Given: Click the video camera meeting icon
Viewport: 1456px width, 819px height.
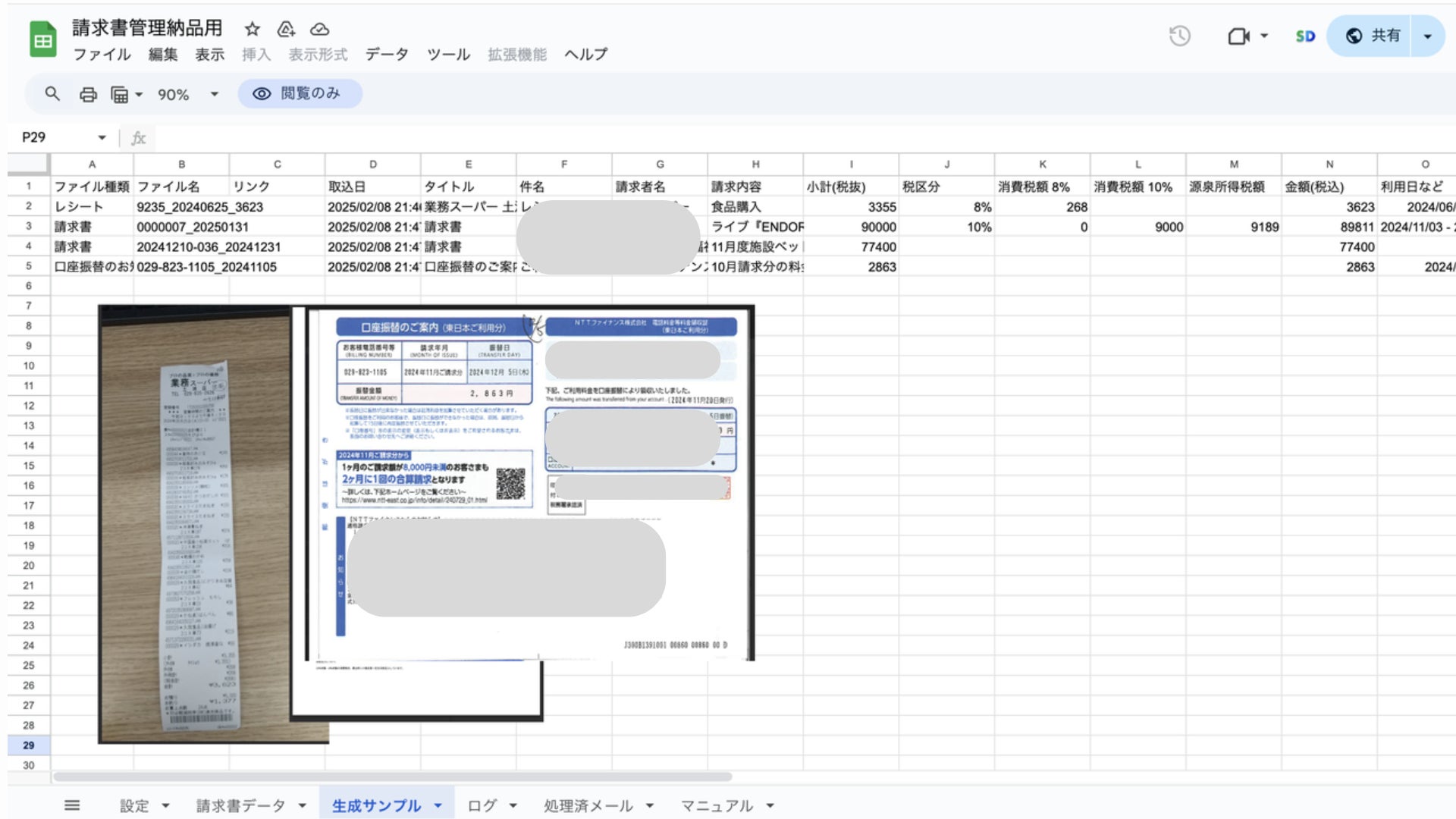Looking at the screenshot, I should (x=1238, y=36).
